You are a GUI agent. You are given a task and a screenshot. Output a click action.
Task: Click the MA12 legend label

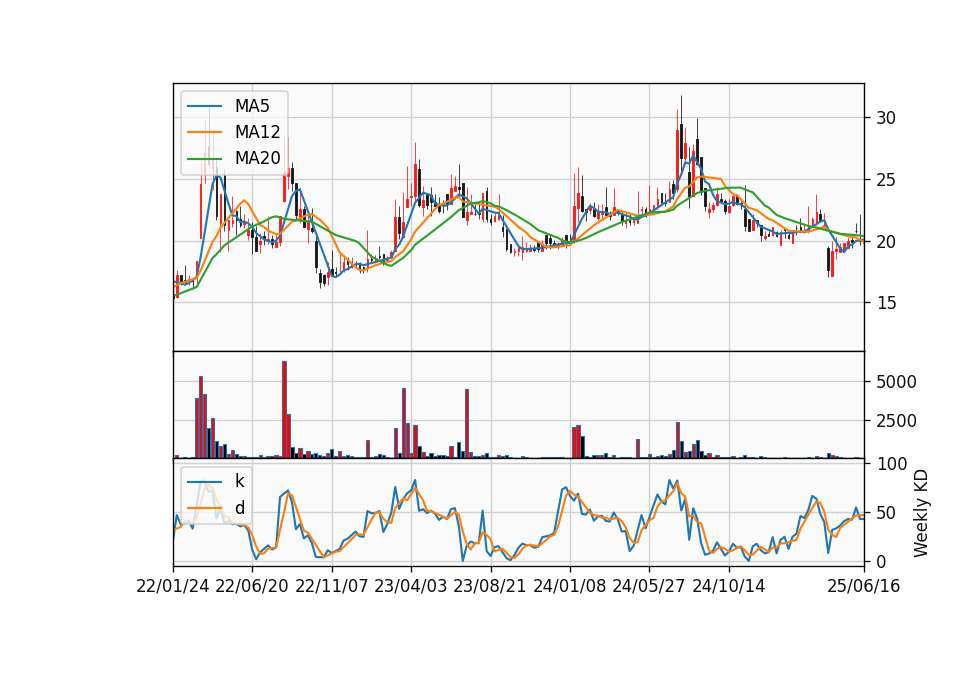click(x=257, y=132)
